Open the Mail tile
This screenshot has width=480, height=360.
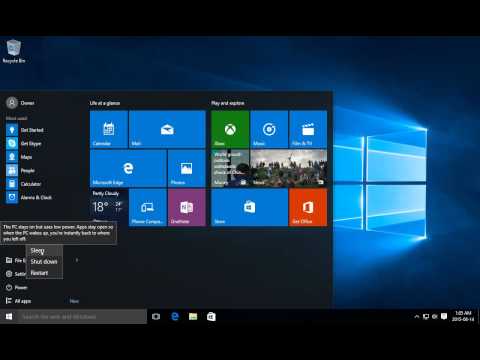pos(167,129)
